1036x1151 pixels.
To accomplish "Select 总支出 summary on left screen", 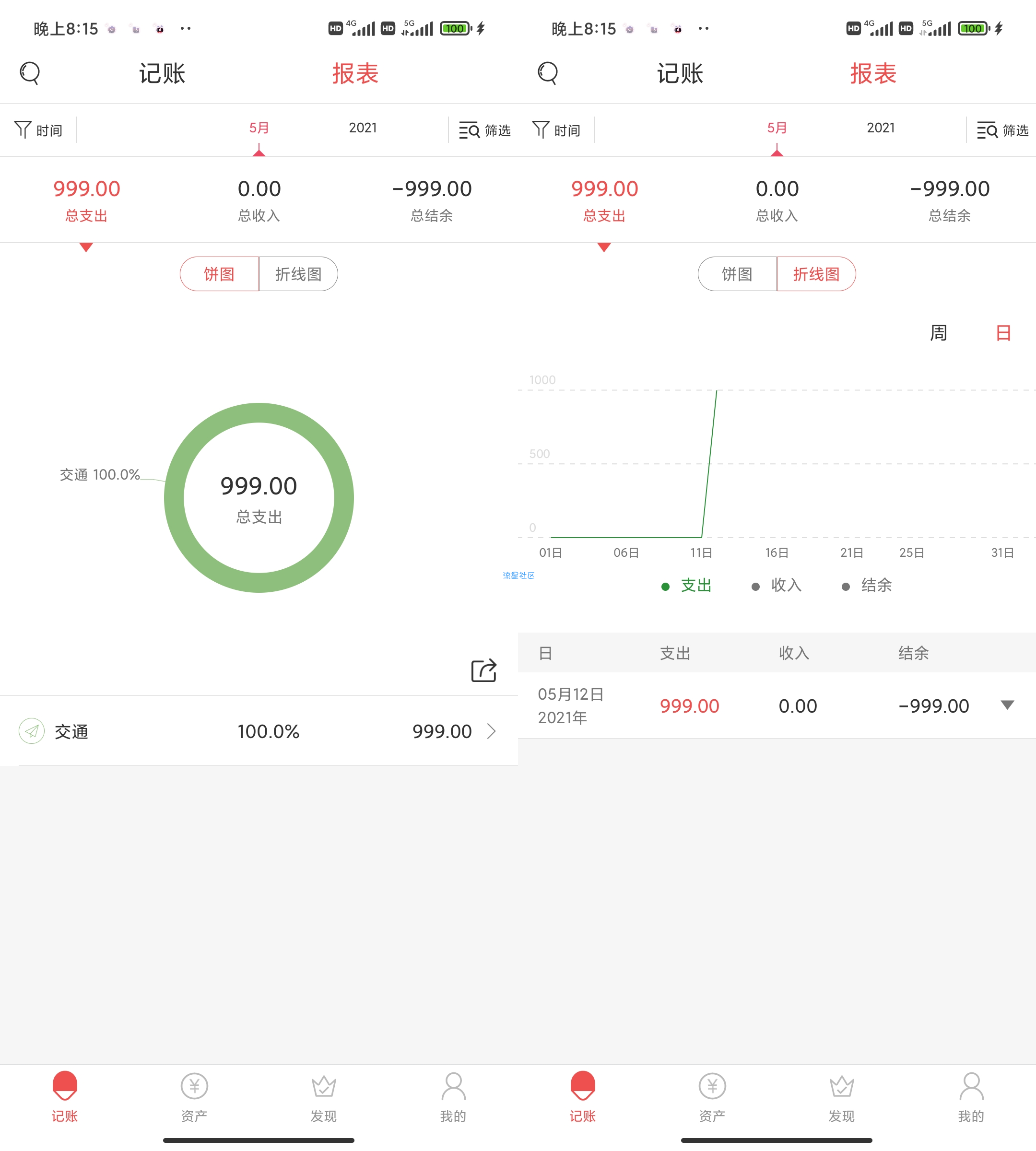I will [x=86, y=200].
